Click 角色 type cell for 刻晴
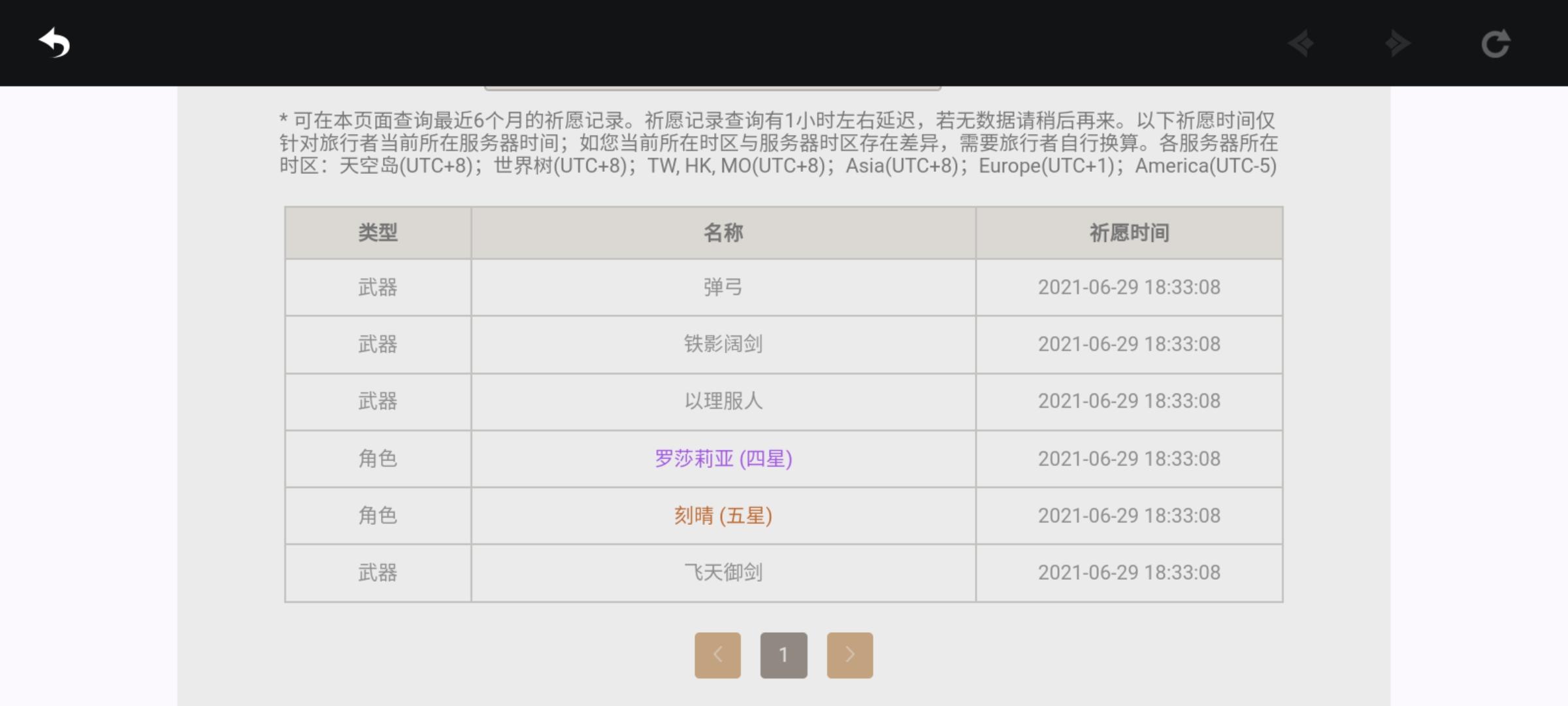This screenshot has height=706, width=1568. click(x=378, y=516)
